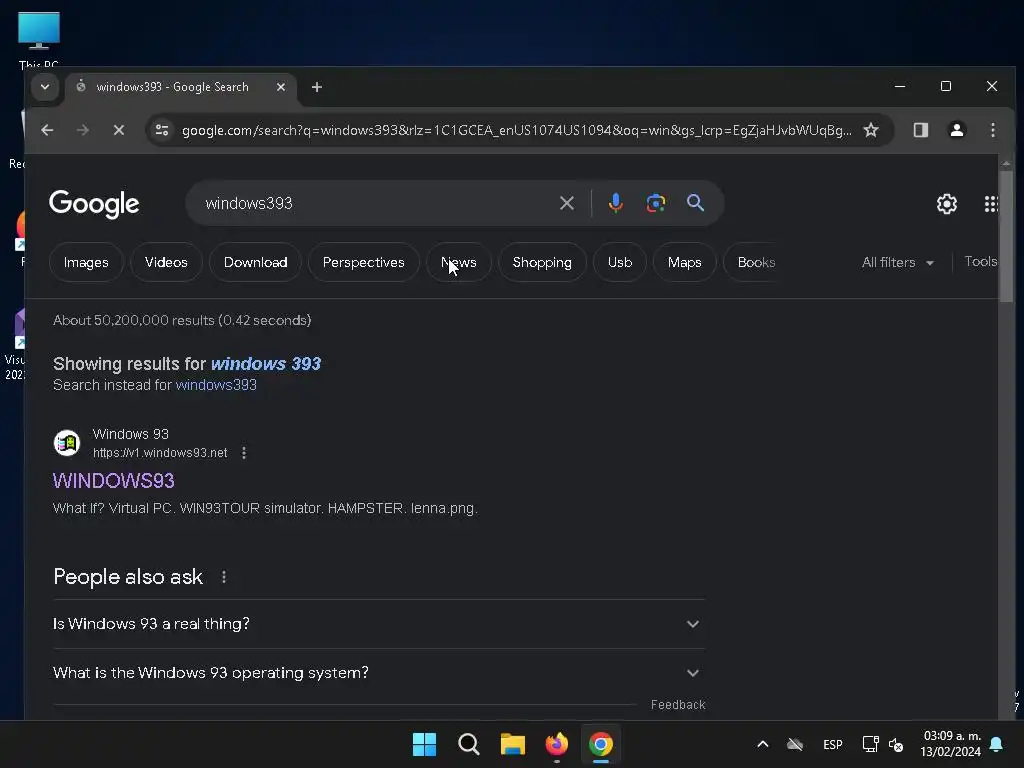Switch to the News filter
Image resolution: width=1024 pixels, height=768 pixels.
point(459,263)
